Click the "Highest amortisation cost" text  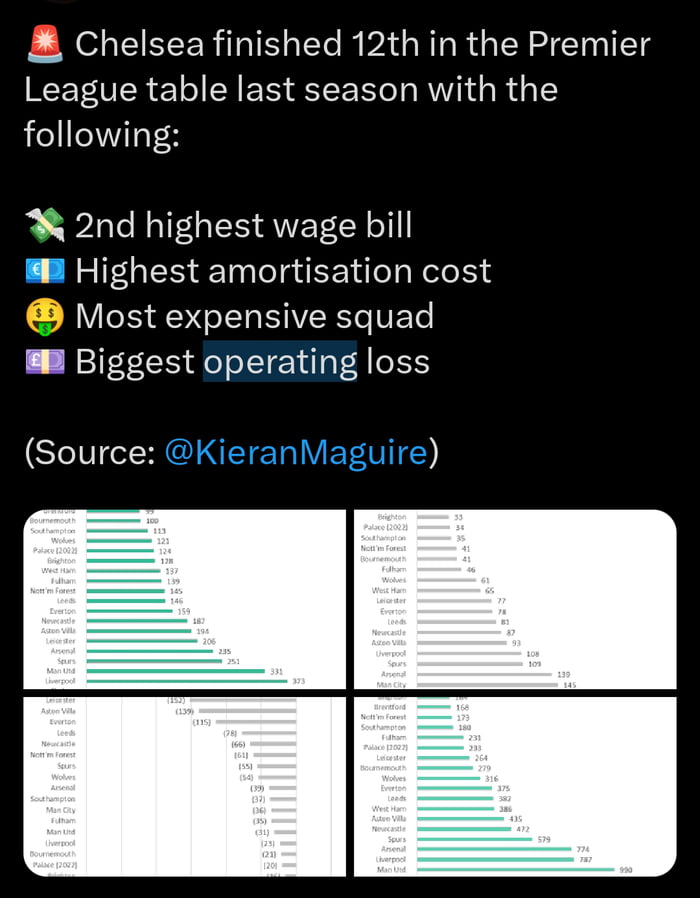283,271
